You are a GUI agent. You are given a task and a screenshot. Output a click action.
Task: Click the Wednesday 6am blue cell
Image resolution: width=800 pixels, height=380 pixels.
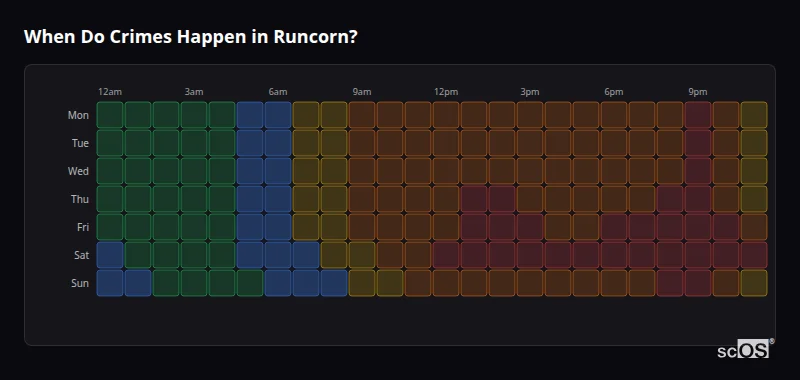[278, 171]
